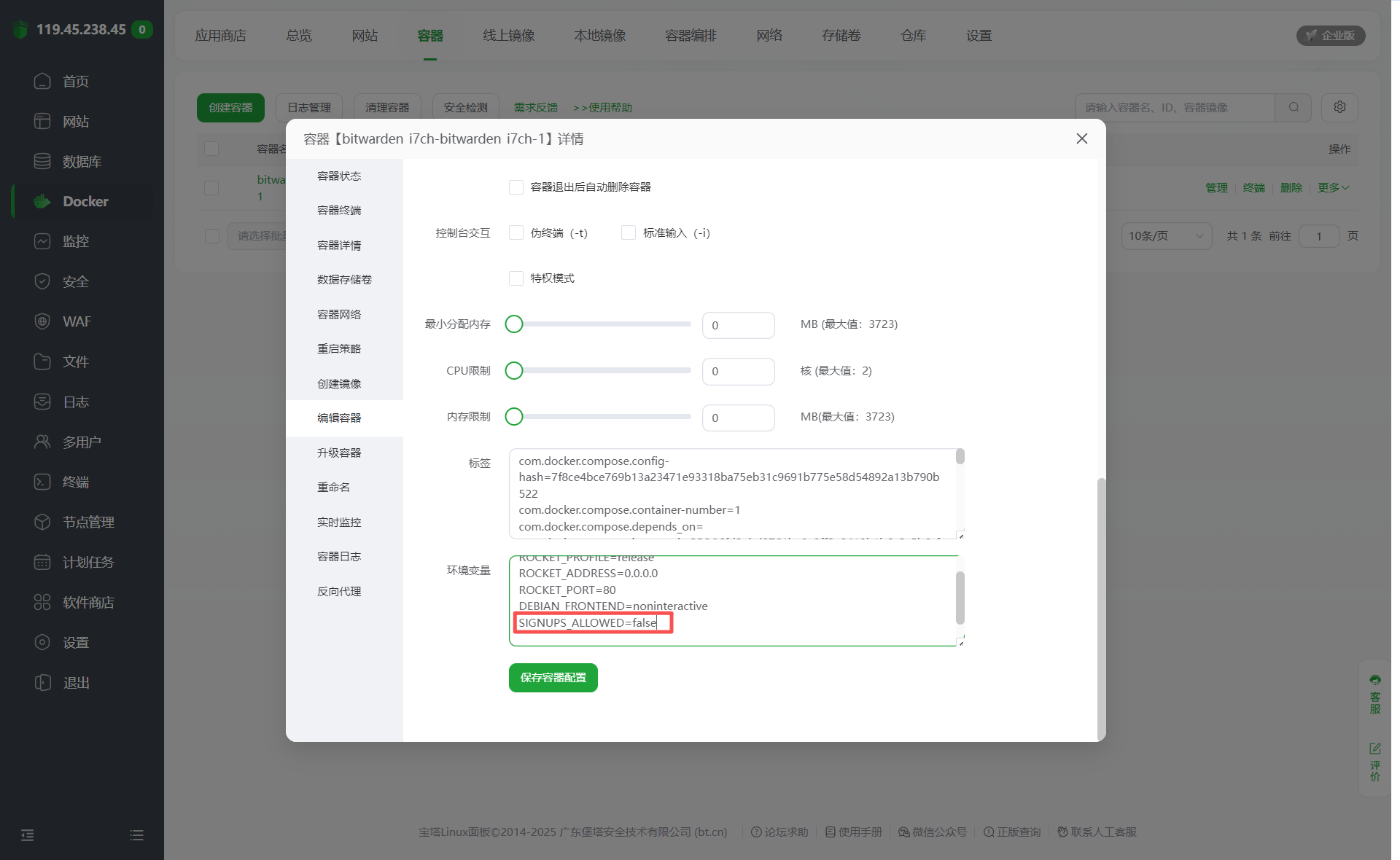
Task: Enable the privileged mode checkbox
Action: (x=516, y=278)
